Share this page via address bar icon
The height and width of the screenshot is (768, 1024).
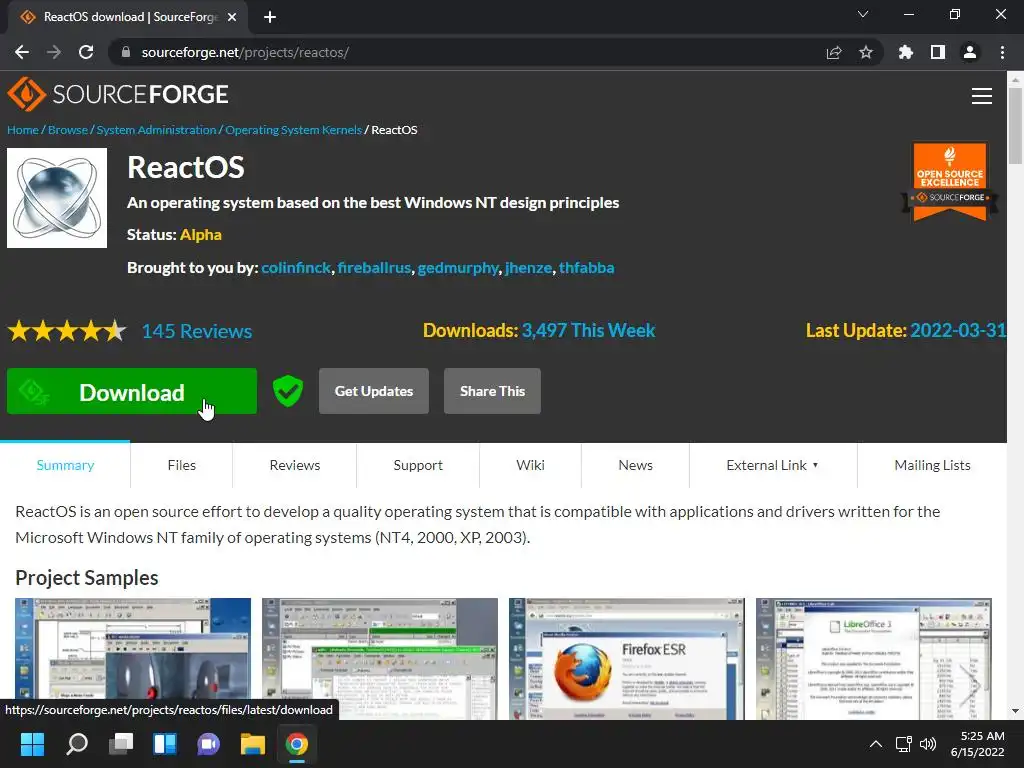(x=834, y=52)
